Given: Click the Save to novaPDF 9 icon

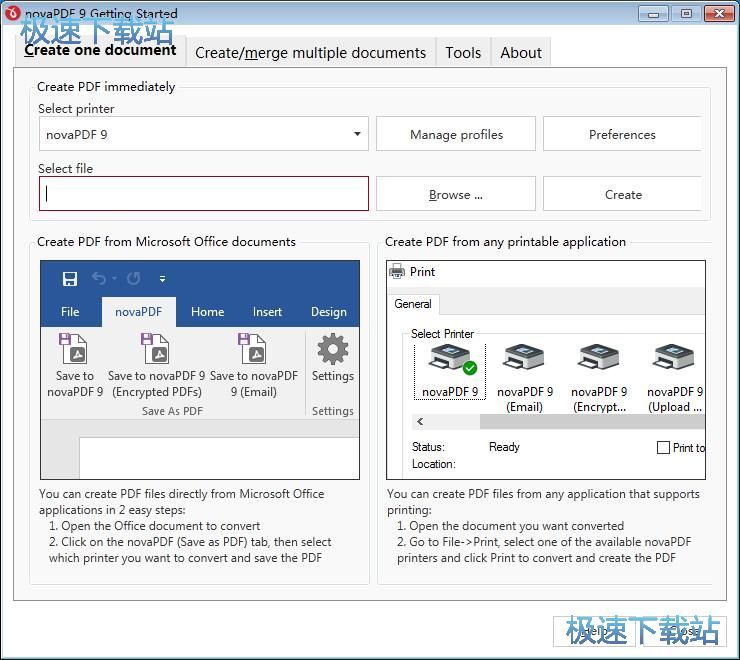Looking at the screenshot, I should coord(74,350).
